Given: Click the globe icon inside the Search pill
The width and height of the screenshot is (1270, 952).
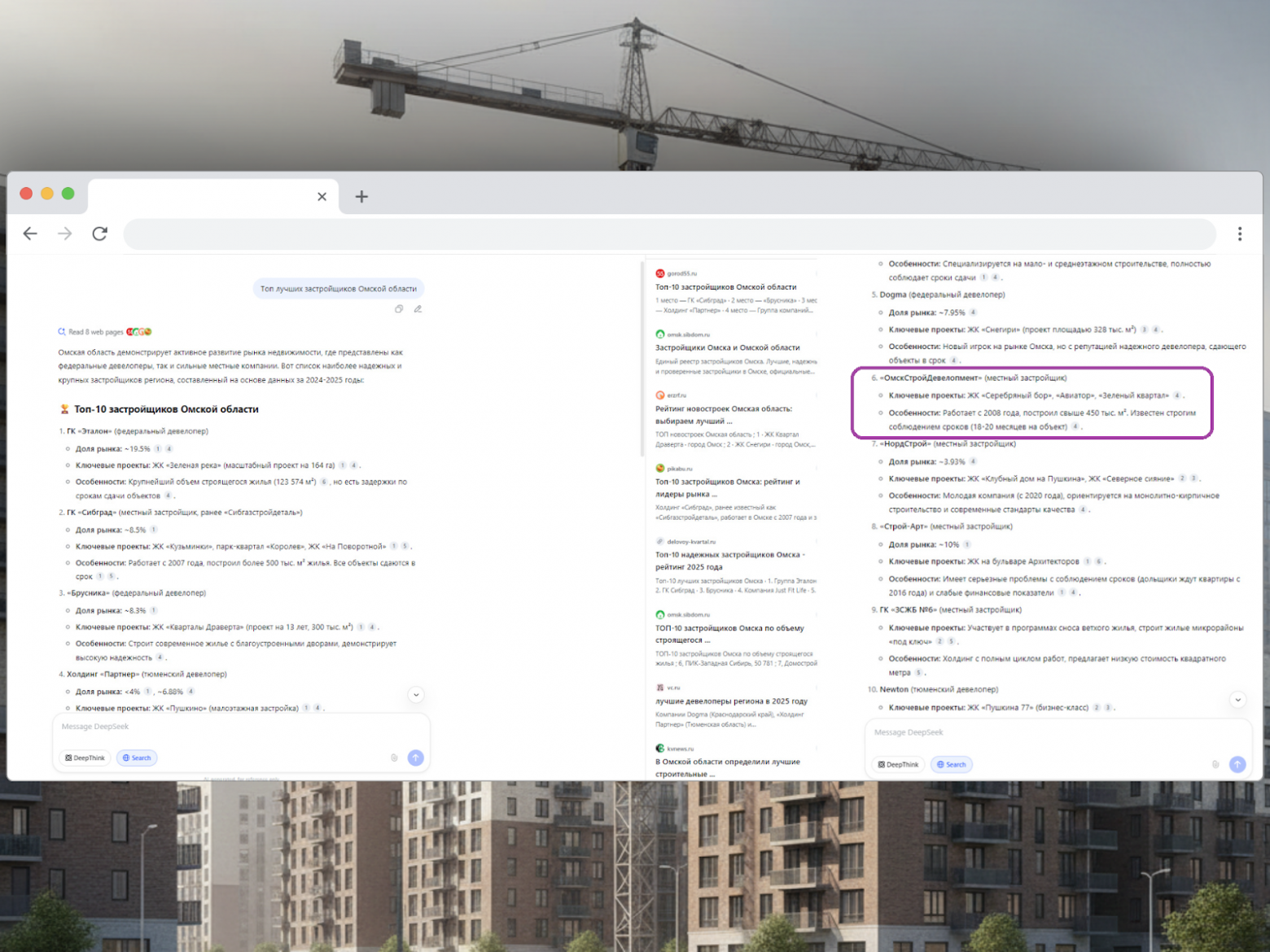Looking at the screenshot, I should click(127, 758).
